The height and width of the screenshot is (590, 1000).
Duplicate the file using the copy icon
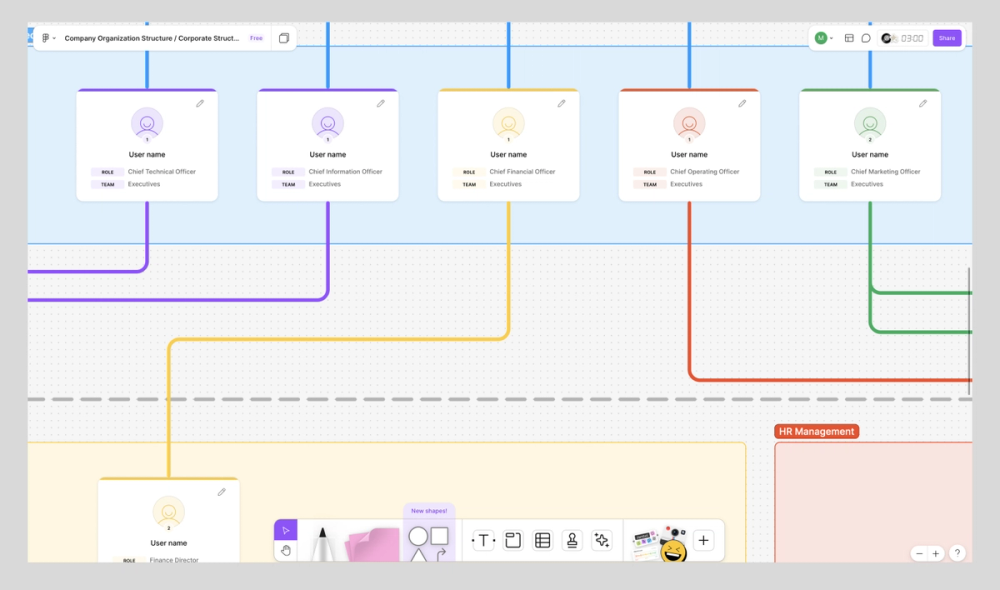284,37
